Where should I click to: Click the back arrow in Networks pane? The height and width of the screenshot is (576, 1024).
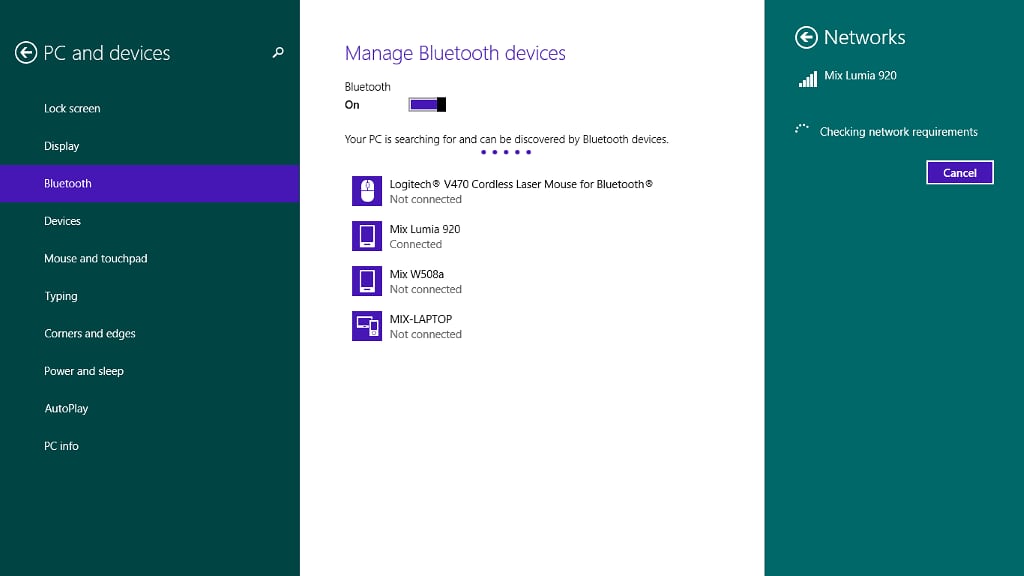point(806,37)
